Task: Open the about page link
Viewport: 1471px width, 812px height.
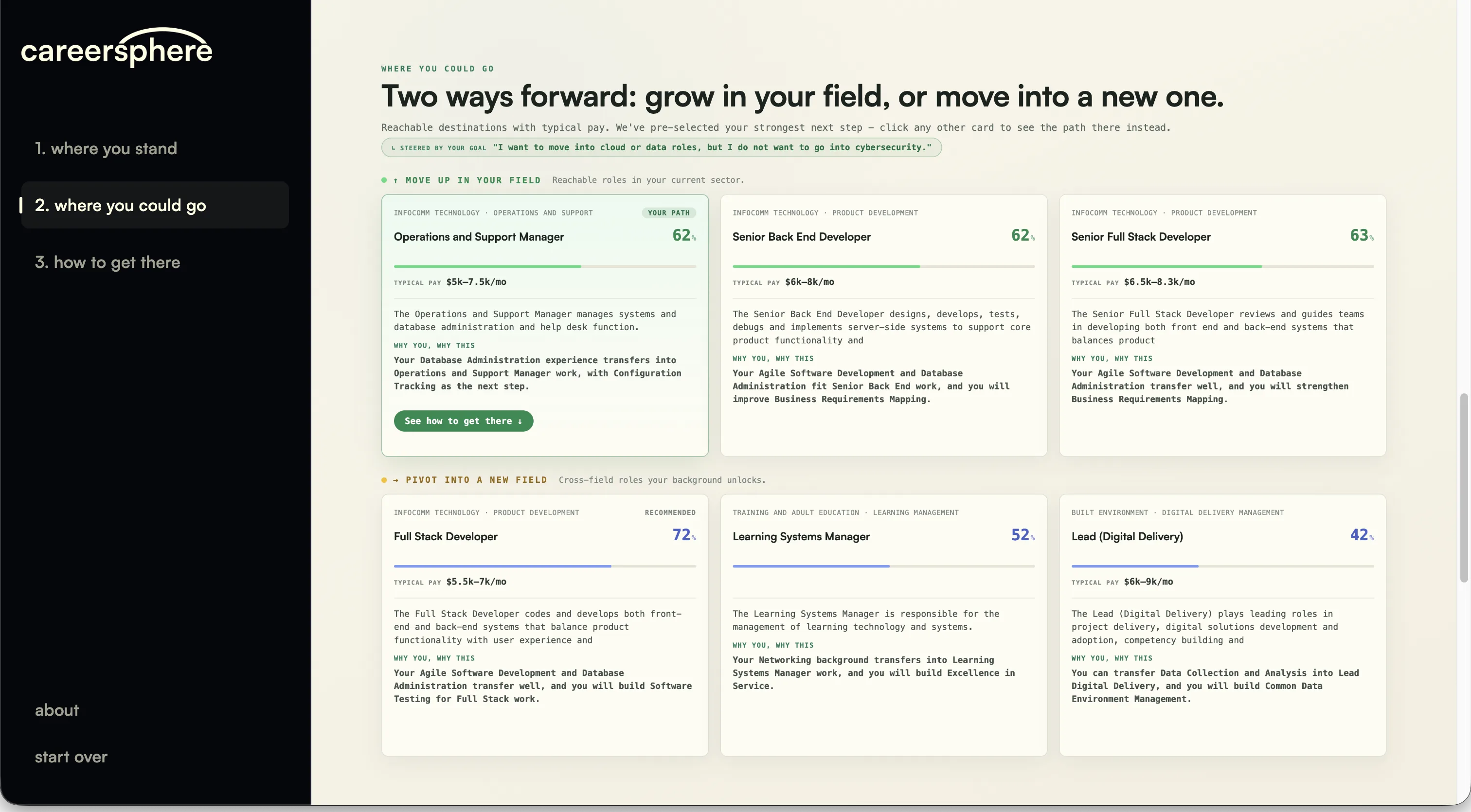Action: tap(56, 710)
